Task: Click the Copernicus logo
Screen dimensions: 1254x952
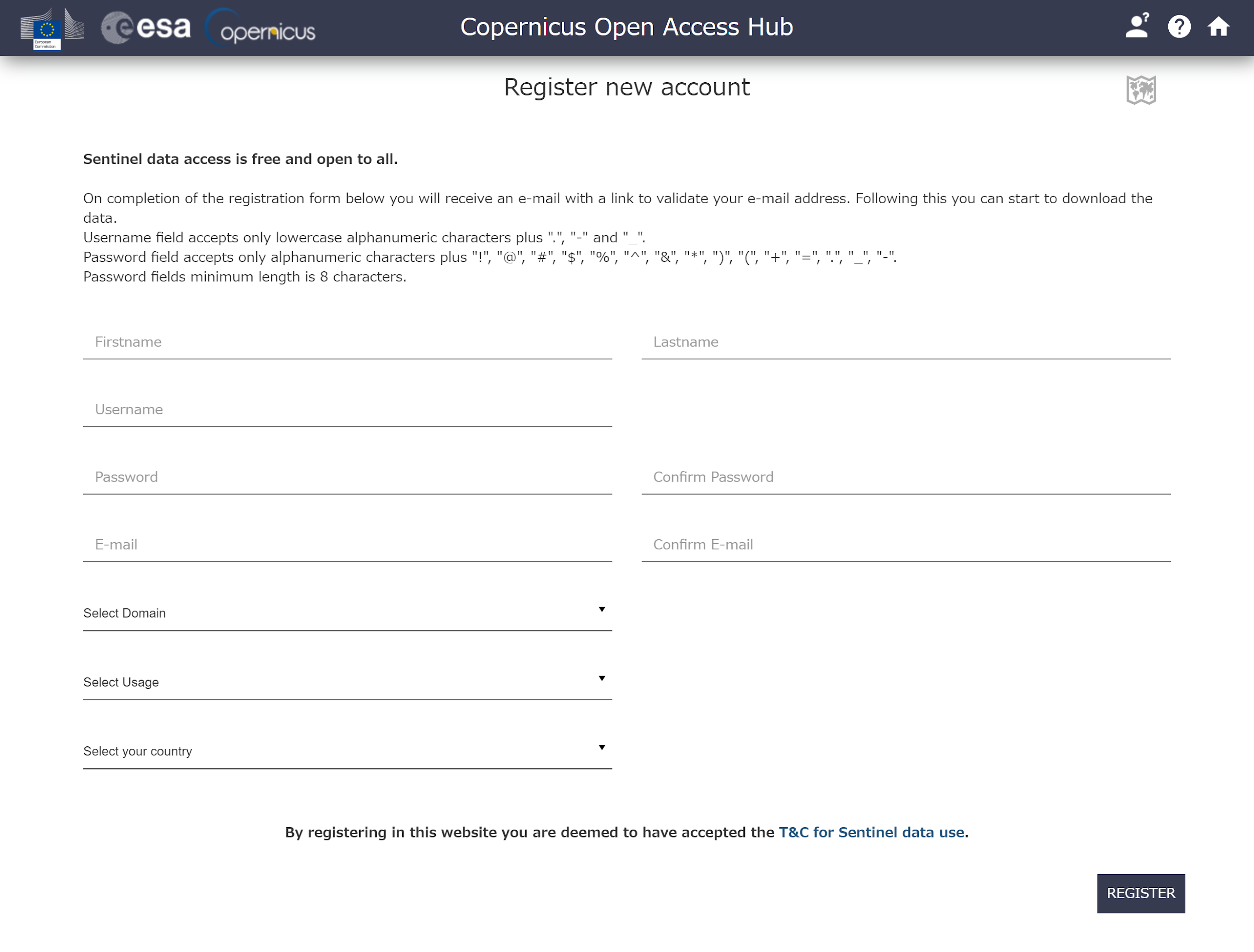Action: tap(260, 28)
